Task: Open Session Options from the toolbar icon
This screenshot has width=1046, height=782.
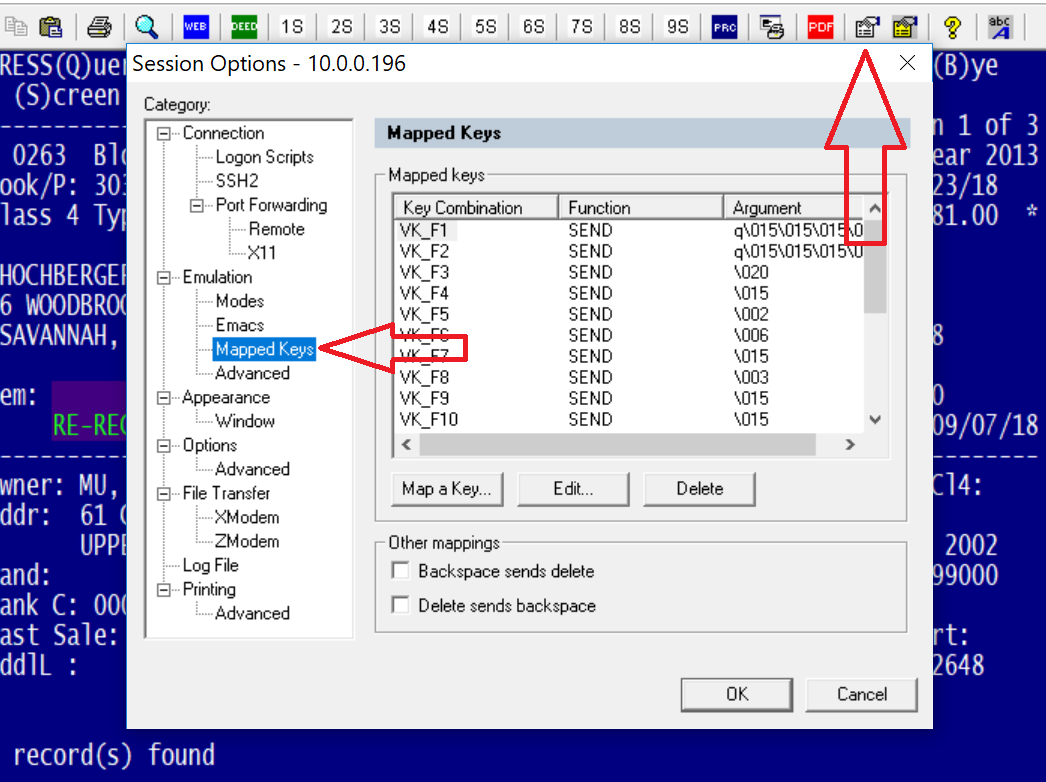Action: click(x=867, y=27)
